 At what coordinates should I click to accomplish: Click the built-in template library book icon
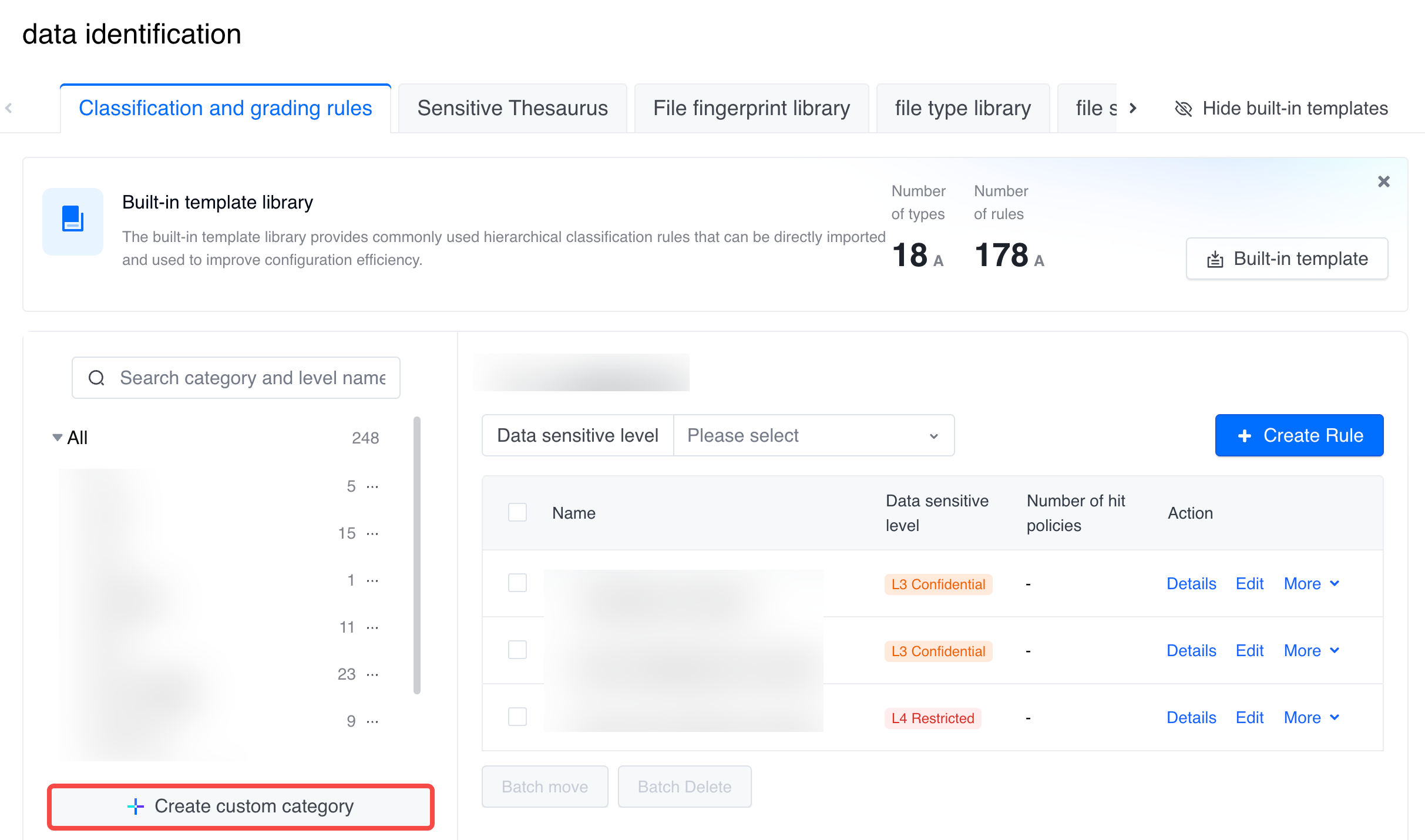(73, 221)
